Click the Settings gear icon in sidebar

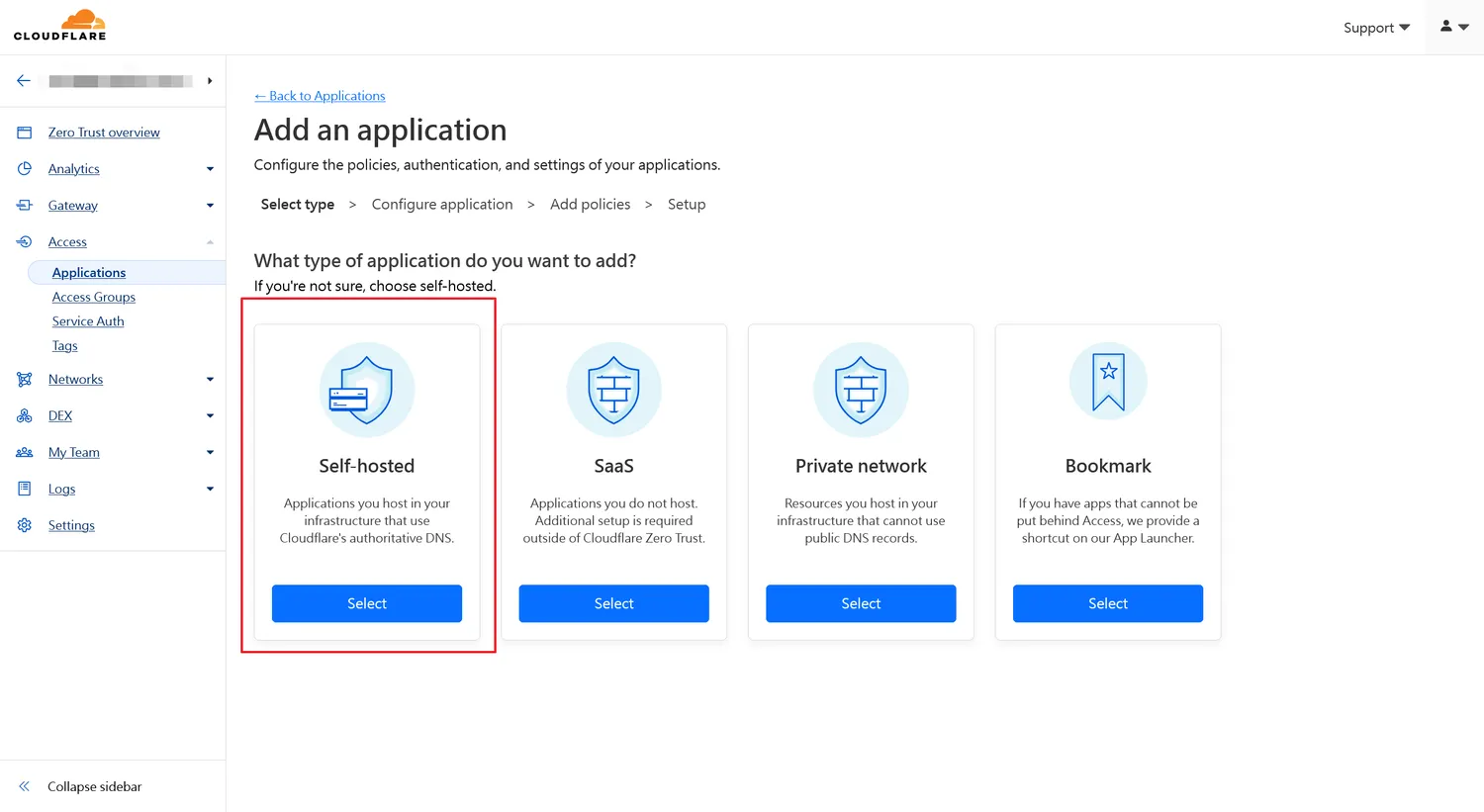[25, 525]
